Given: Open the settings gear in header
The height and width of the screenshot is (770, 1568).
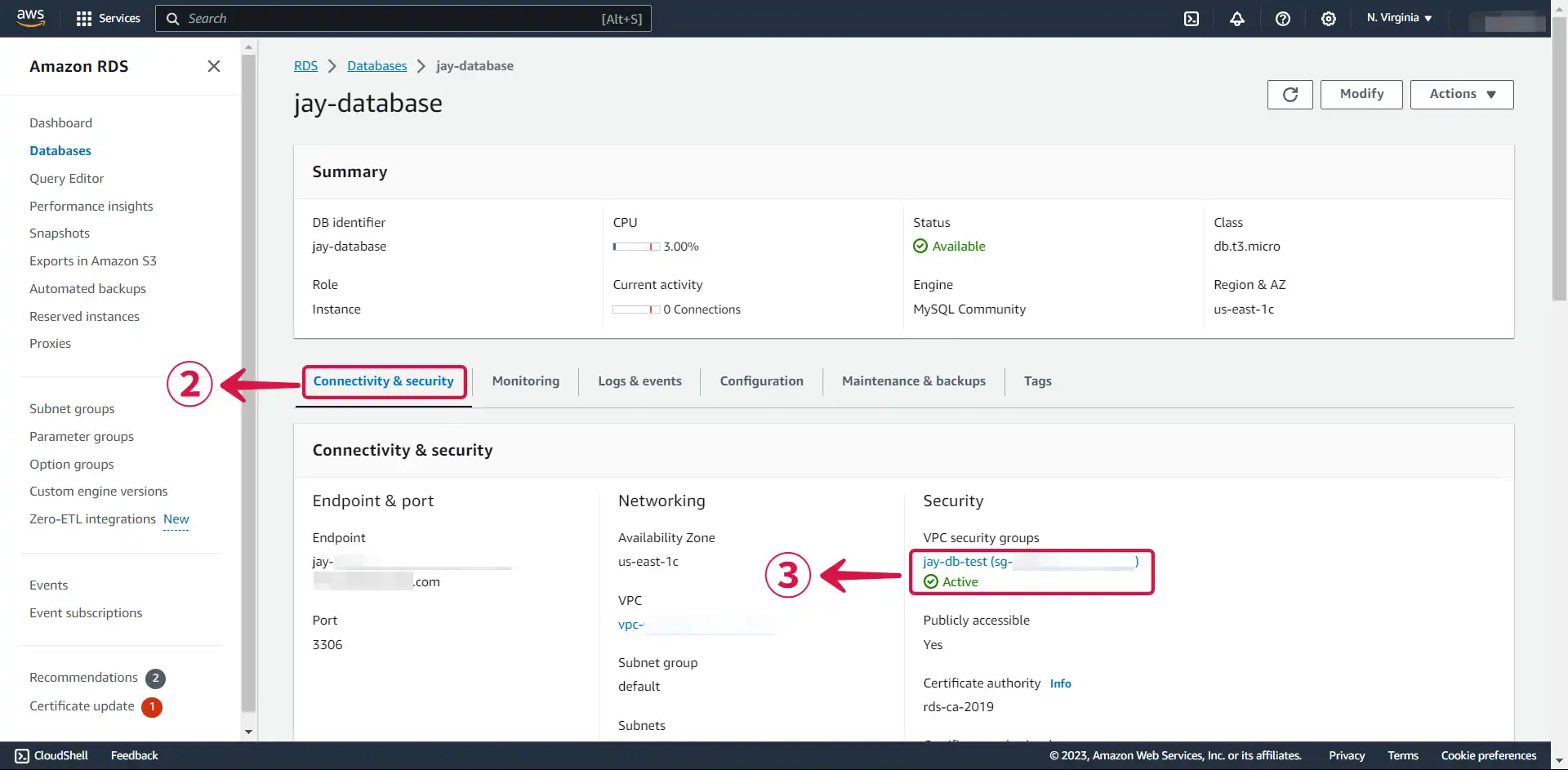Looking at the screenshot, I should [1329, 18].
